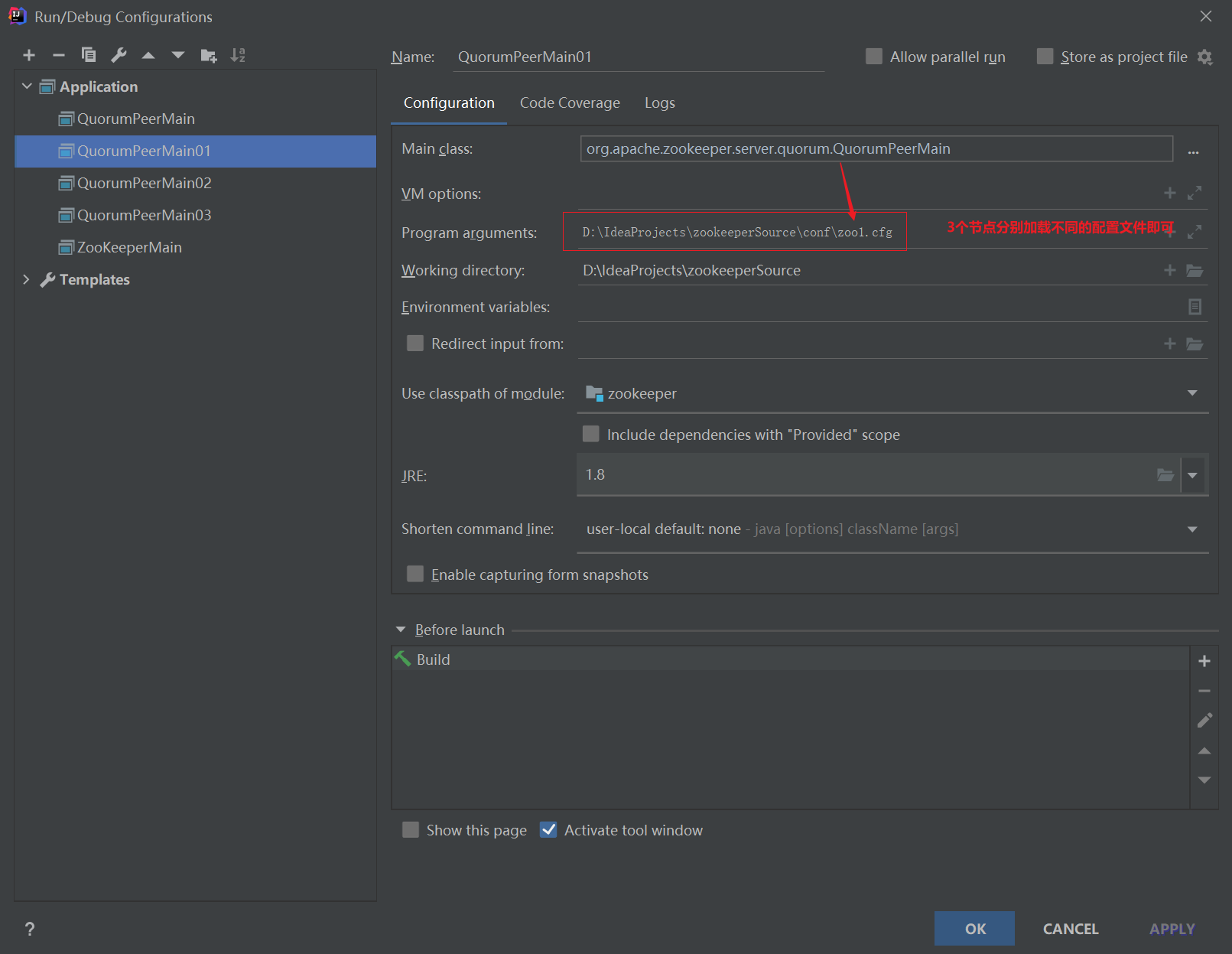Click the OK button

974,928
